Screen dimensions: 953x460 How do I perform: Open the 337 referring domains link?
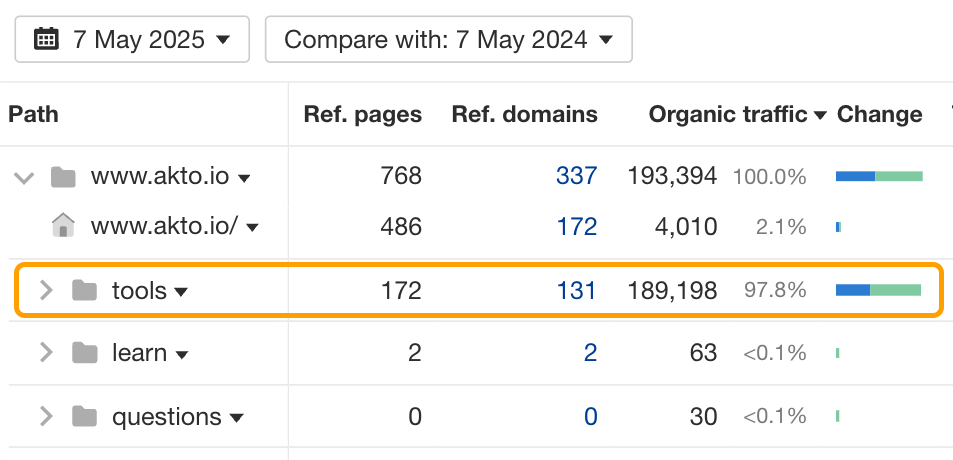pos(576,177)
